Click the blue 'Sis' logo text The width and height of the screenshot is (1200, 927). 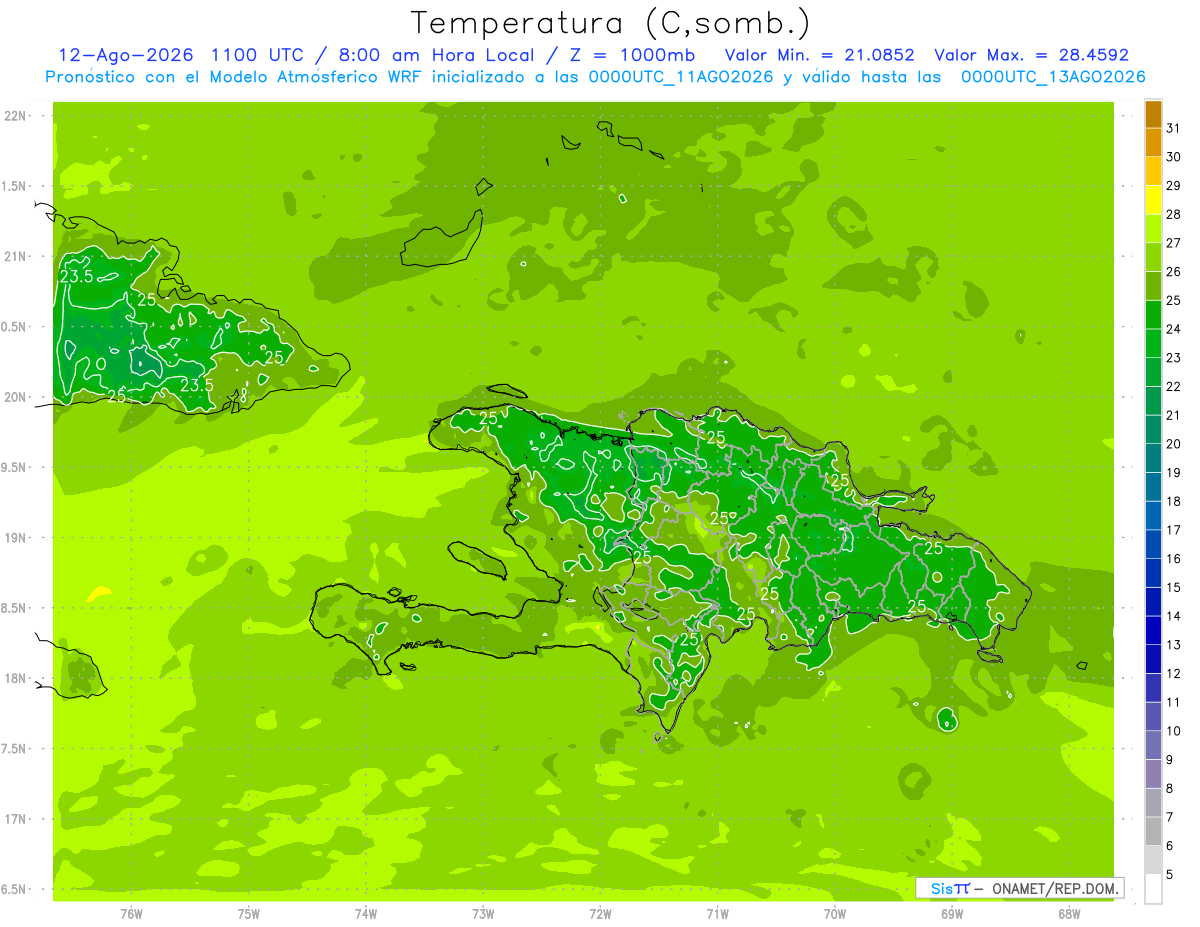[x=942, y=888]
